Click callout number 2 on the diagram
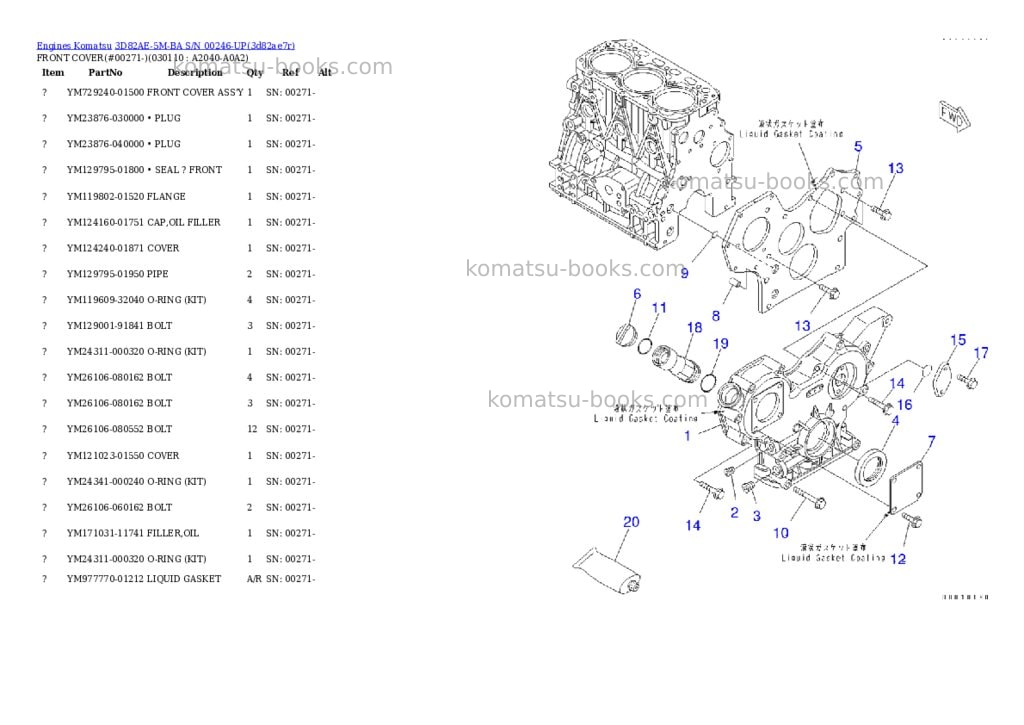Screen dimensions: 1024x725 [x=734, y=513]
